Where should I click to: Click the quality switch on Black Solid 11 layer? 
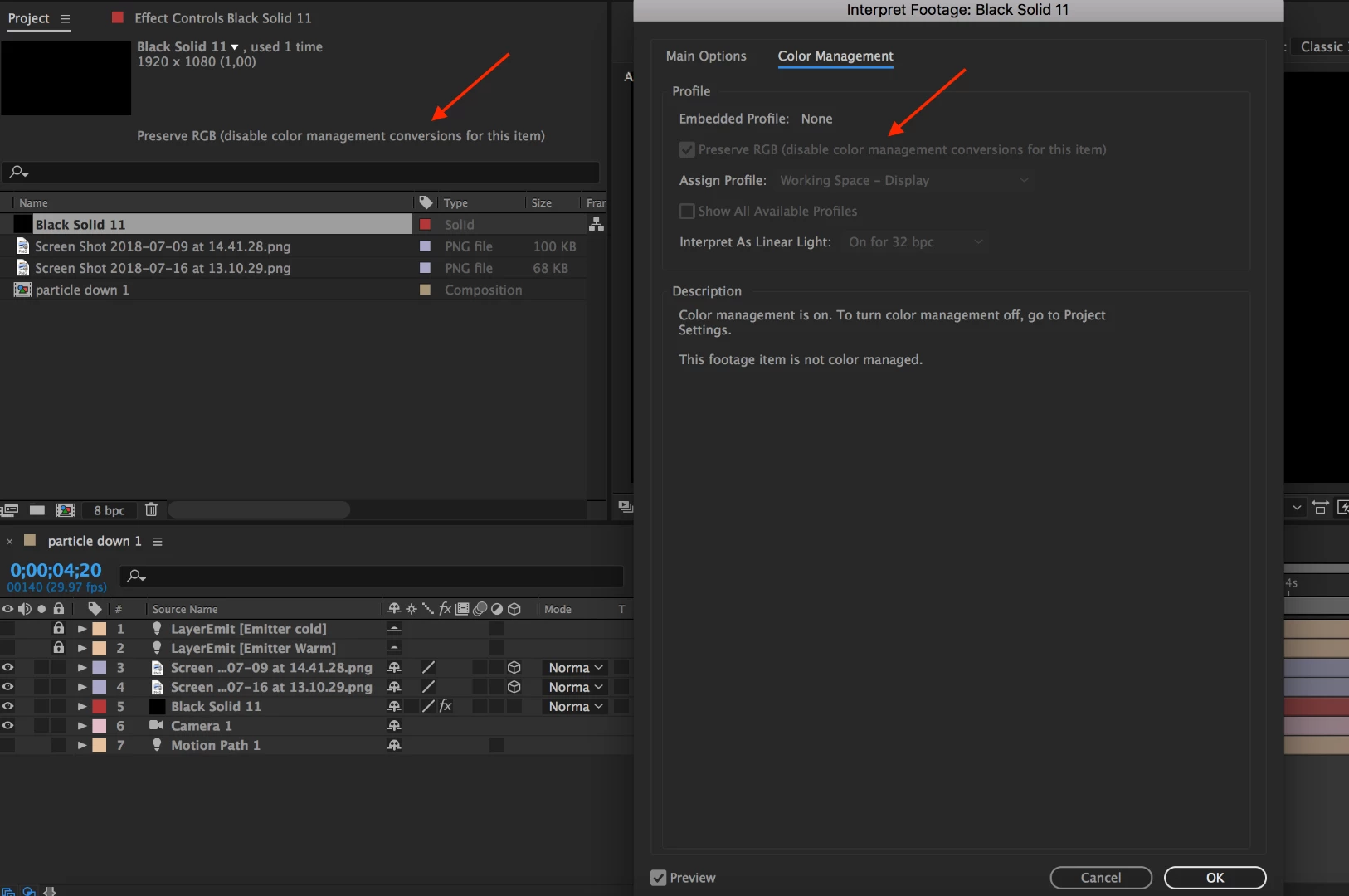click(x=428, y=706)
